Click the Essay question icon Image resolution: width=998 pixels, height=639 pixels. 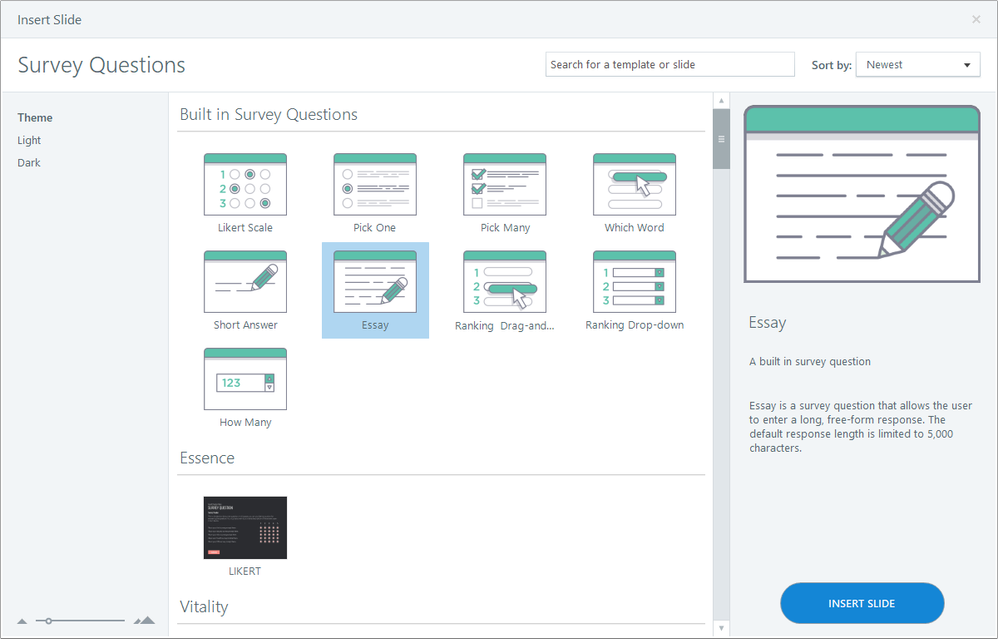[375, 282]
